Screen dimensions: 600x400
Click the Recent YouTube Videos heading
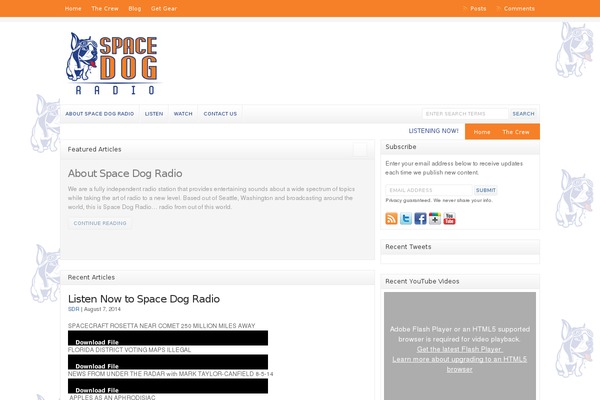click(x=422, y=281)
